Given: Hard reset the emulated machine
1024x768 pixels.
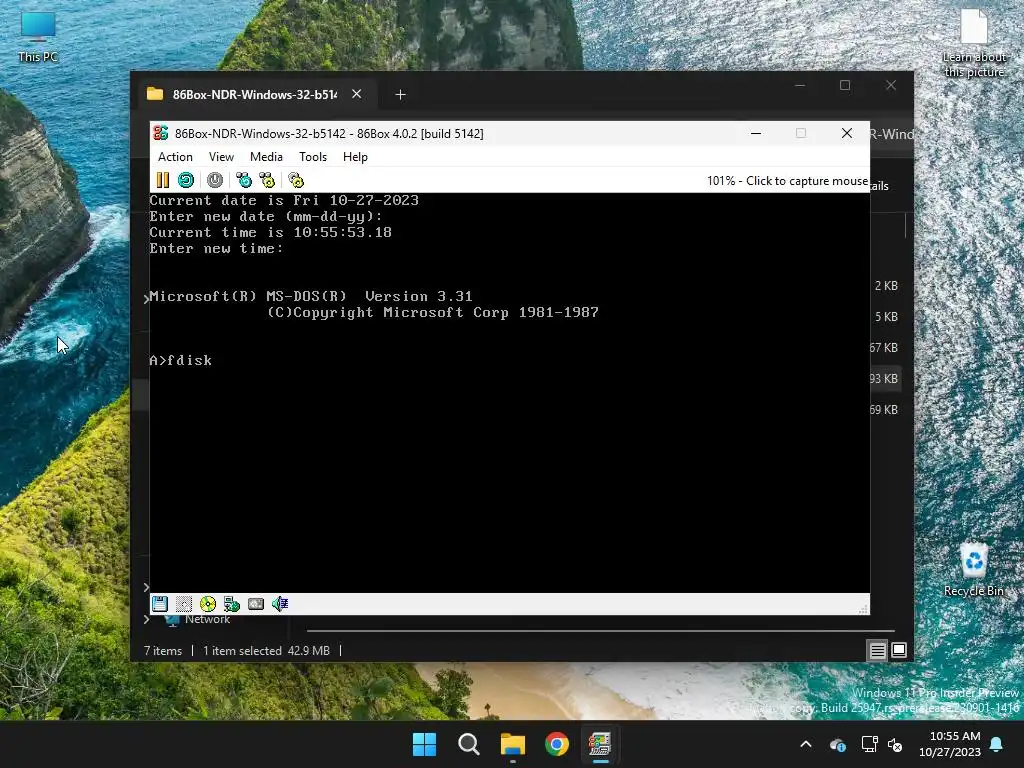Looking at the screenshot, I should (x=185, y=180).
